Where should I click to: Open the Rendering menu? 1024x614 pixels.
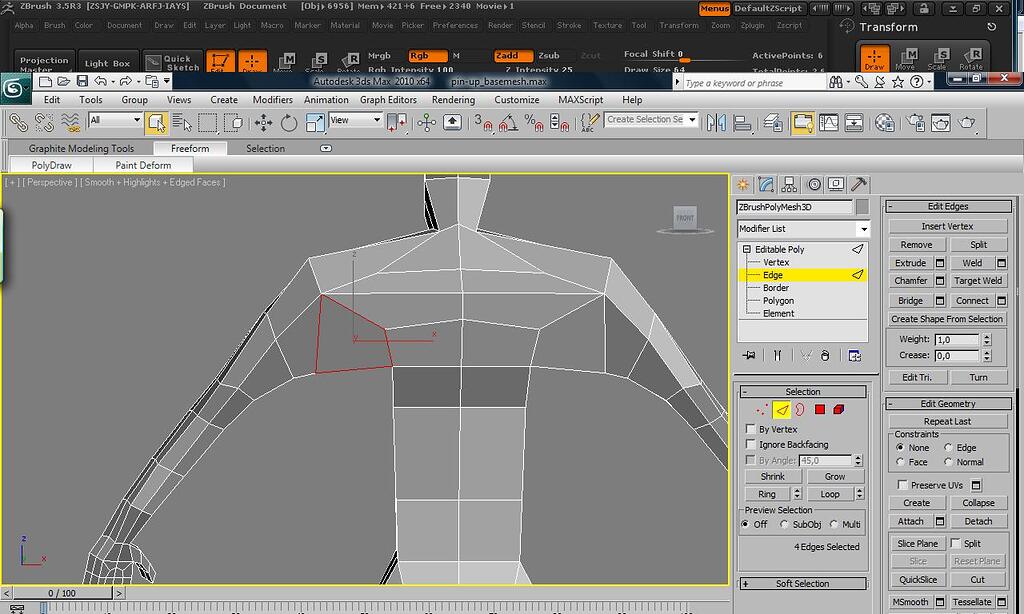(x=453, y=99)
